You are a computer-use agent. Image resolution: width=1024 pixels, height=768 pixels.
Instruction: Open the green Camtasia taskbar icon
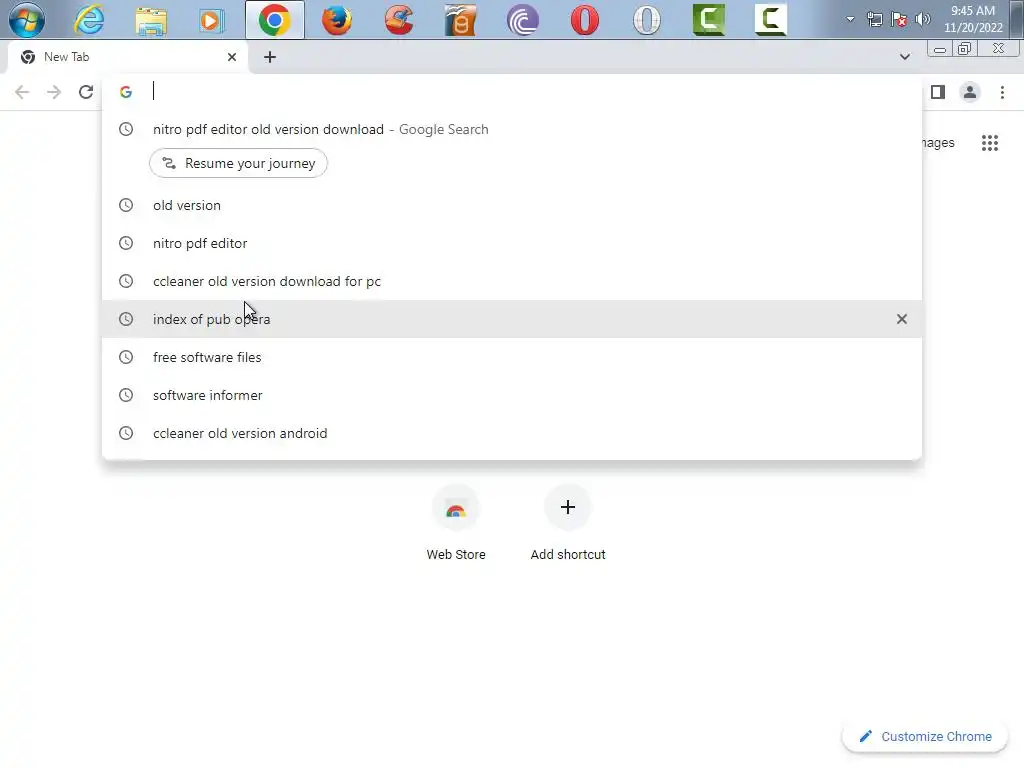(709, 20)
